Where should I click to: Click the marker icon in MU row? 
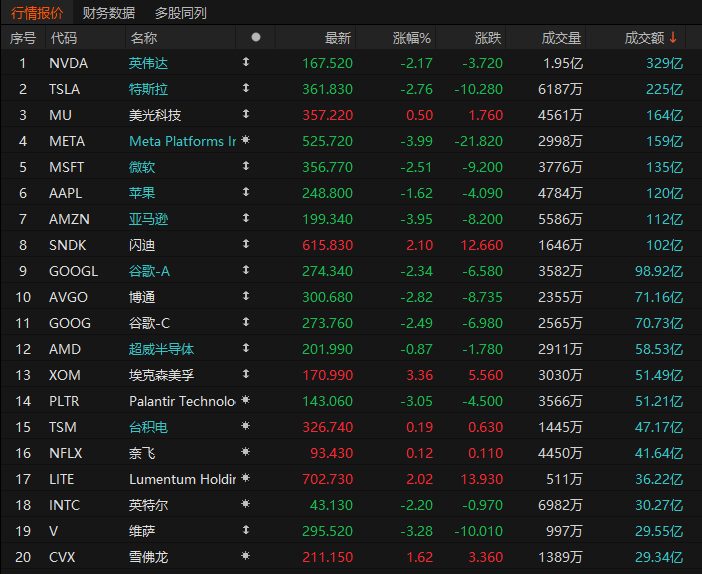coord(246,114)
